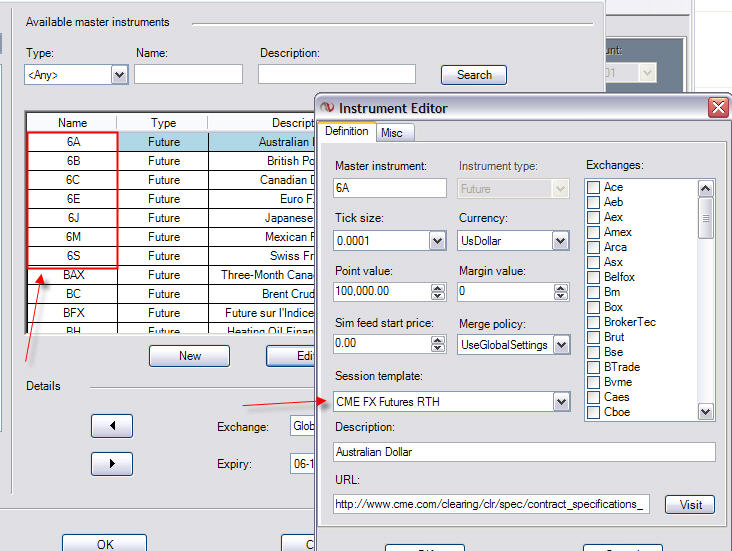Viewport: 732px width, 551px height.
Task: Tick the Cboe exchange checkbox
Action: 593,412
